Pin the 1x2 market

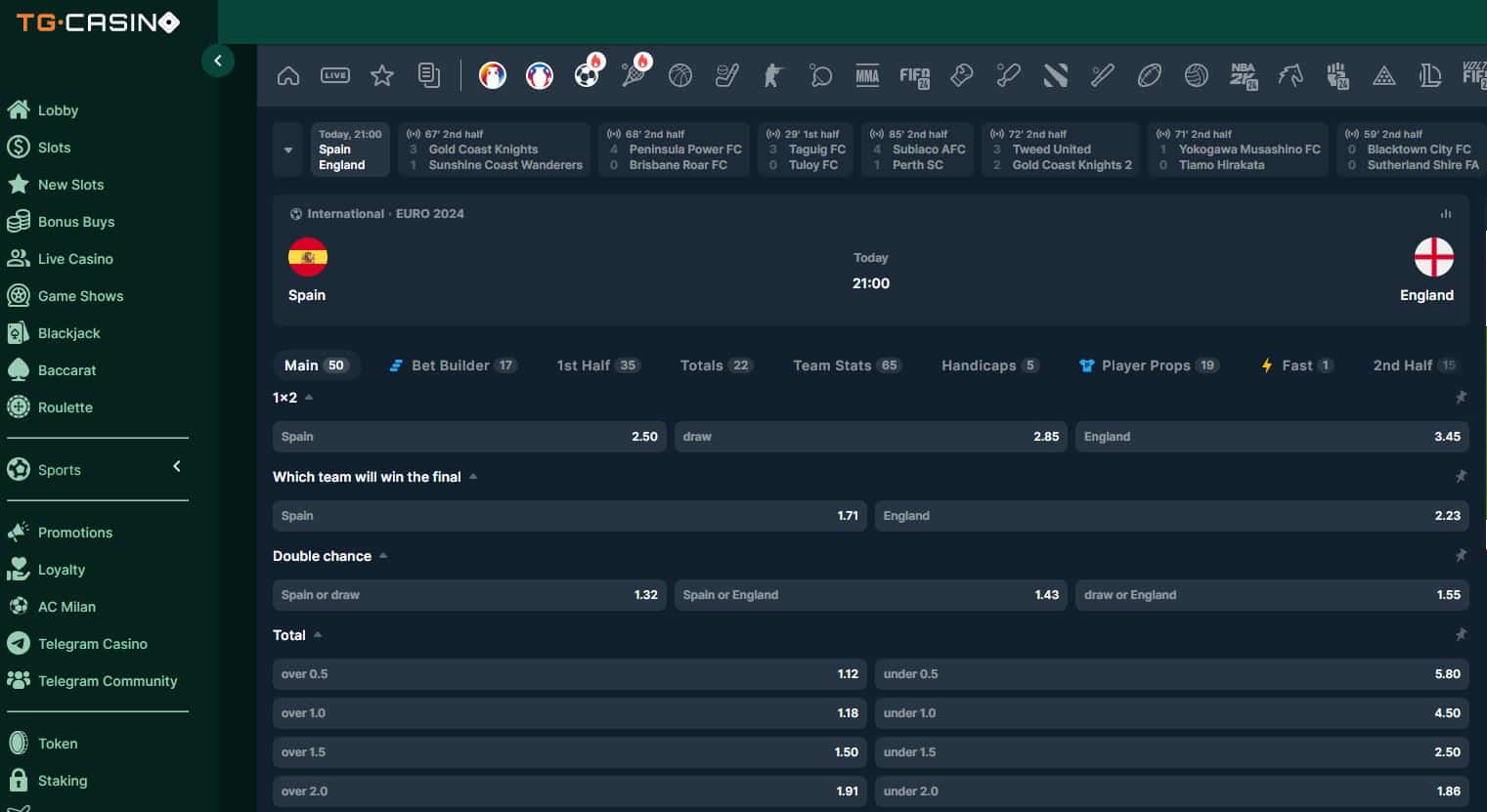tap(1461, 398)
